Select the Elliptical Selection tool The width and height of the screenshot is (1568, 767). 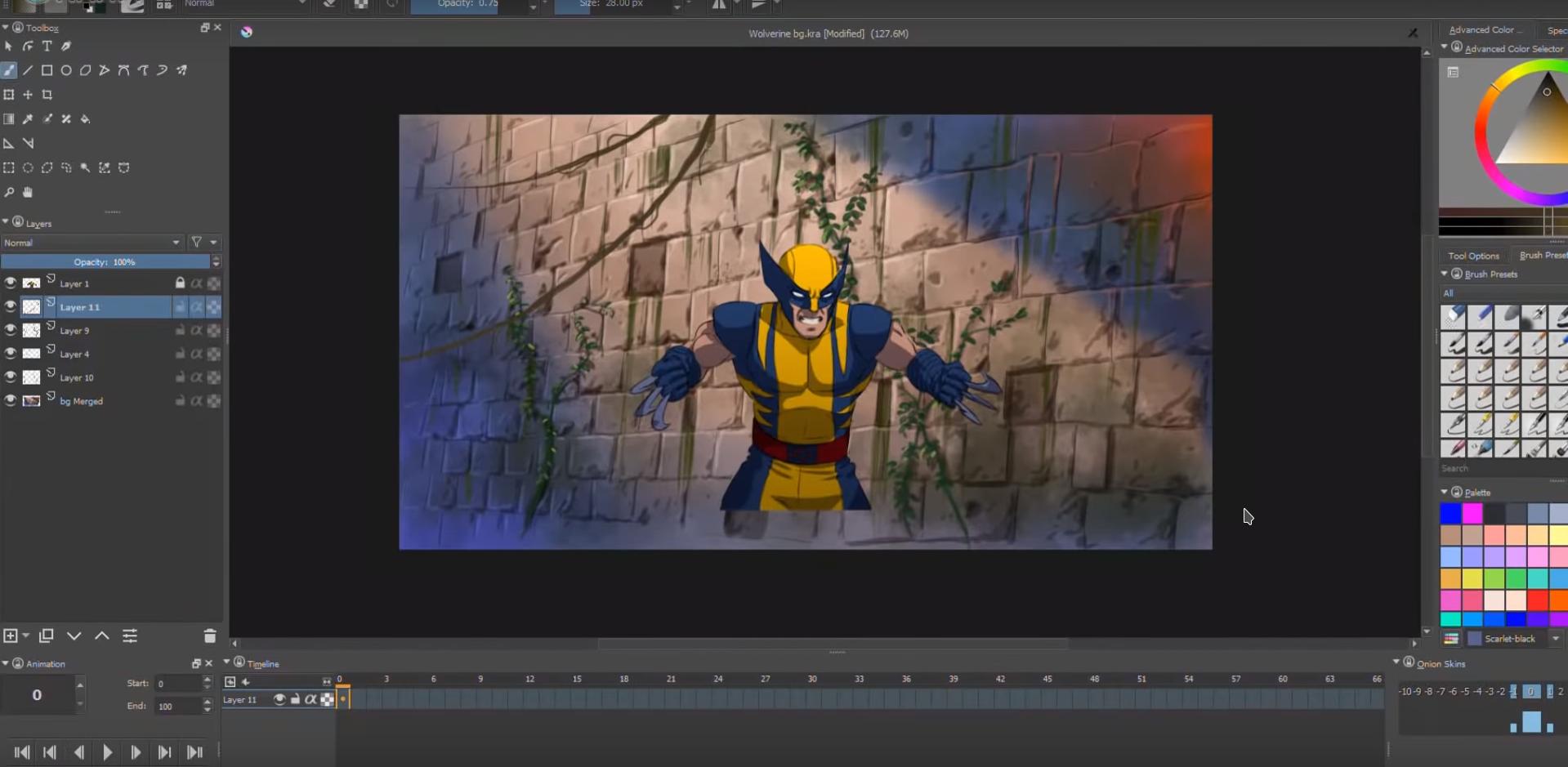click(x=28, y=167)
